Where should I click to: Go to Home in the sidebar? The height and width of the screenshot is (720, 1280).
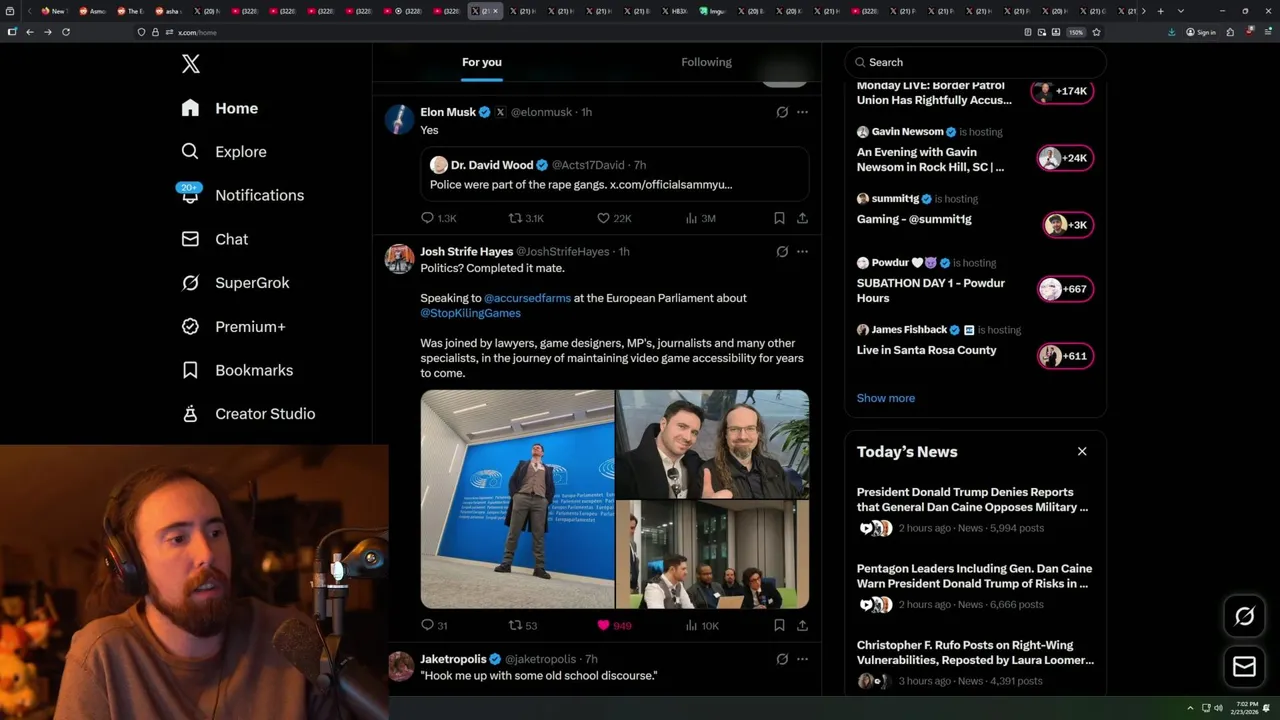(220, 108)
